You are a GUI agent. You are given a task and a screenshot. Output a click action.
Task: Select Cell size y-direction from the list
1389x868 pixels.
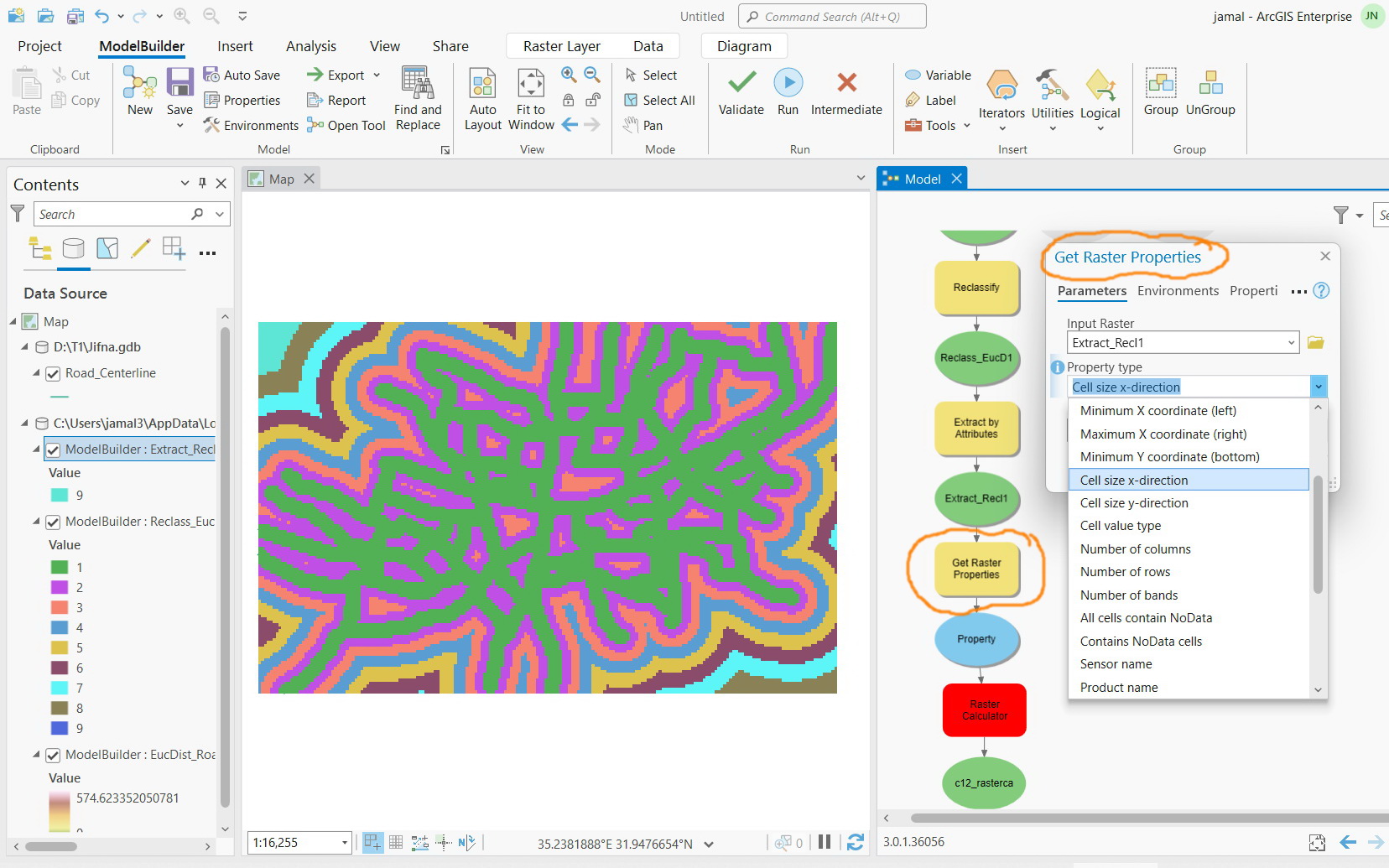pyautogui.click(x=1135, y=502)
